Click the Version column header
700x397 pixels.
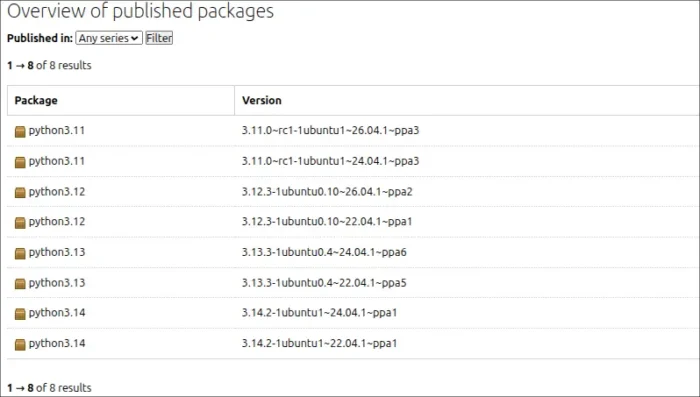tap(262, 100)
